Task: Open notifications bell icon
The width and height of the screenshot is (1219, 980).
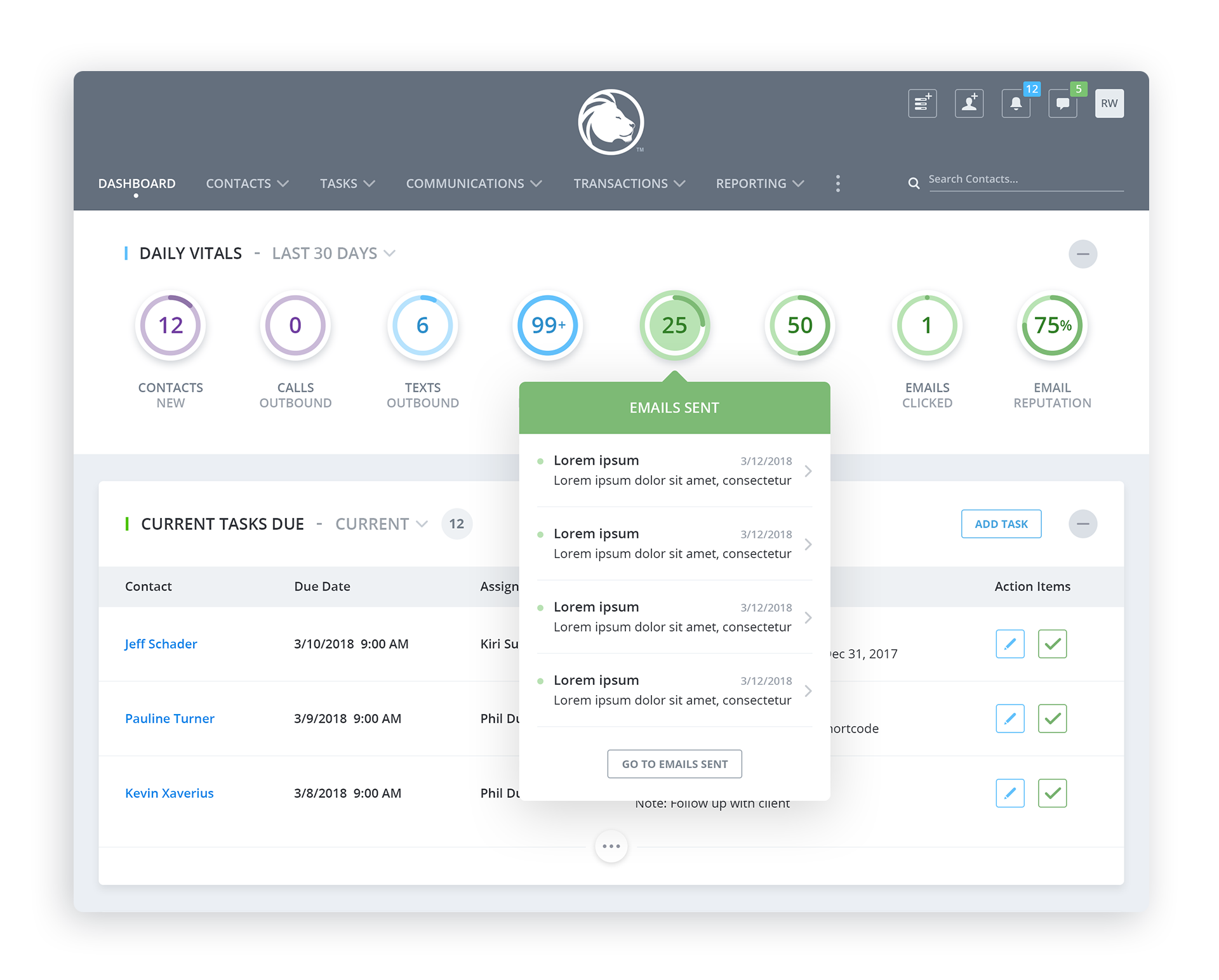Action: coord(1016,103)
